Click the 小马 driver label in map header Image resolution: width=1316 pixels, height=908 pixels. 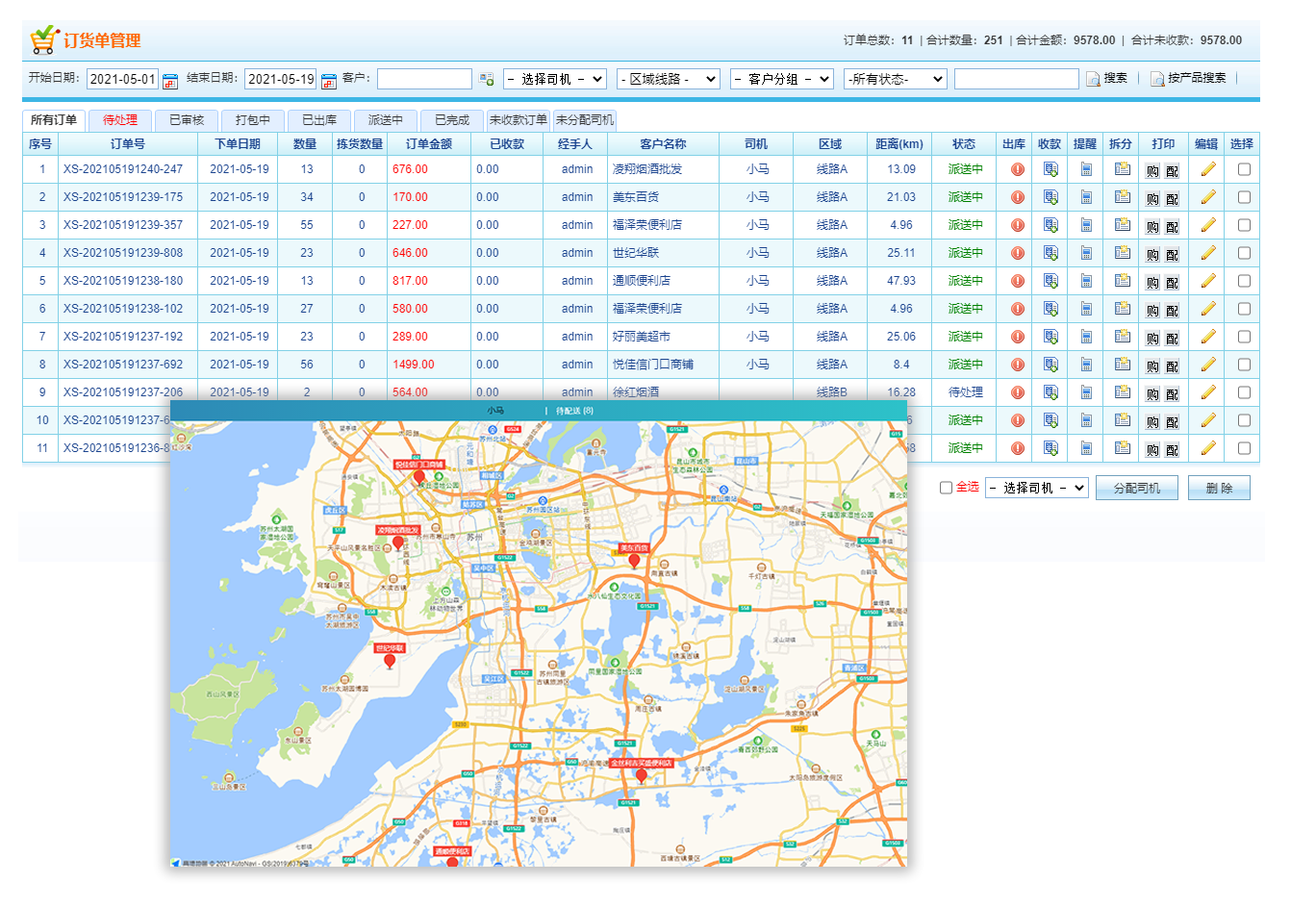[495, 411]
